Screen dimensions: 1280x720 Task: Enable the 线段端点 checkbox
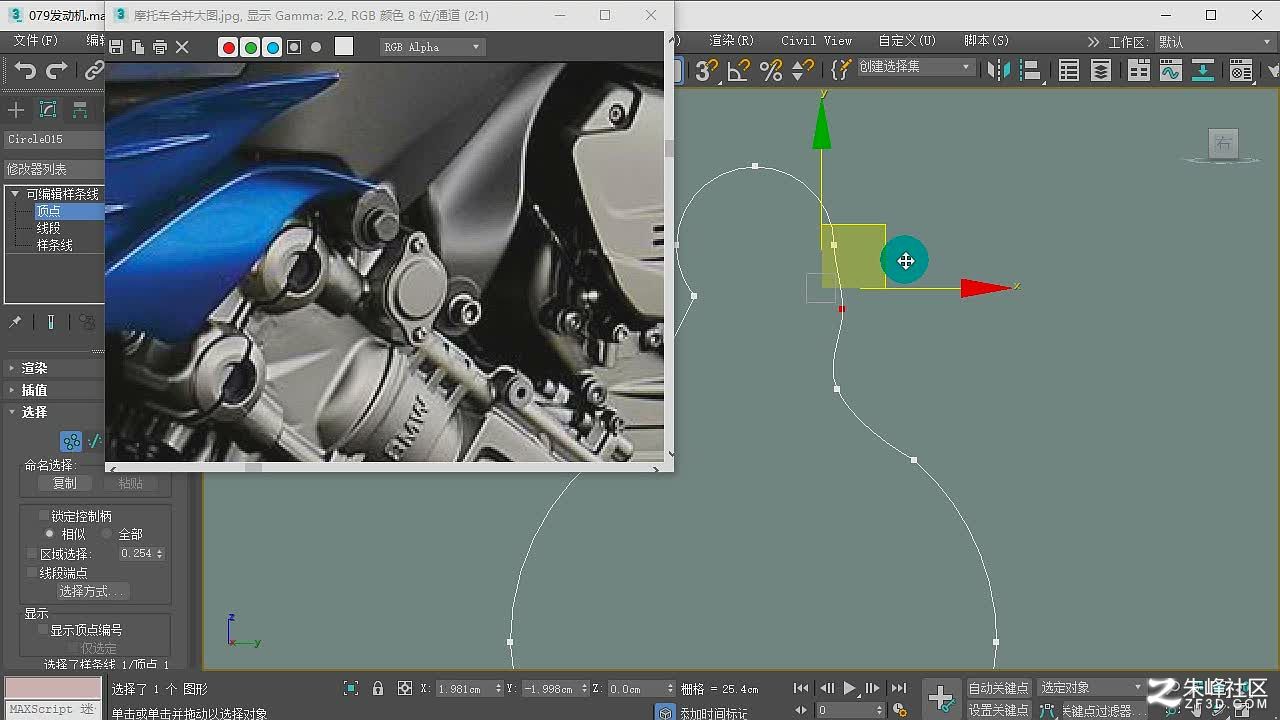(32, 573)
